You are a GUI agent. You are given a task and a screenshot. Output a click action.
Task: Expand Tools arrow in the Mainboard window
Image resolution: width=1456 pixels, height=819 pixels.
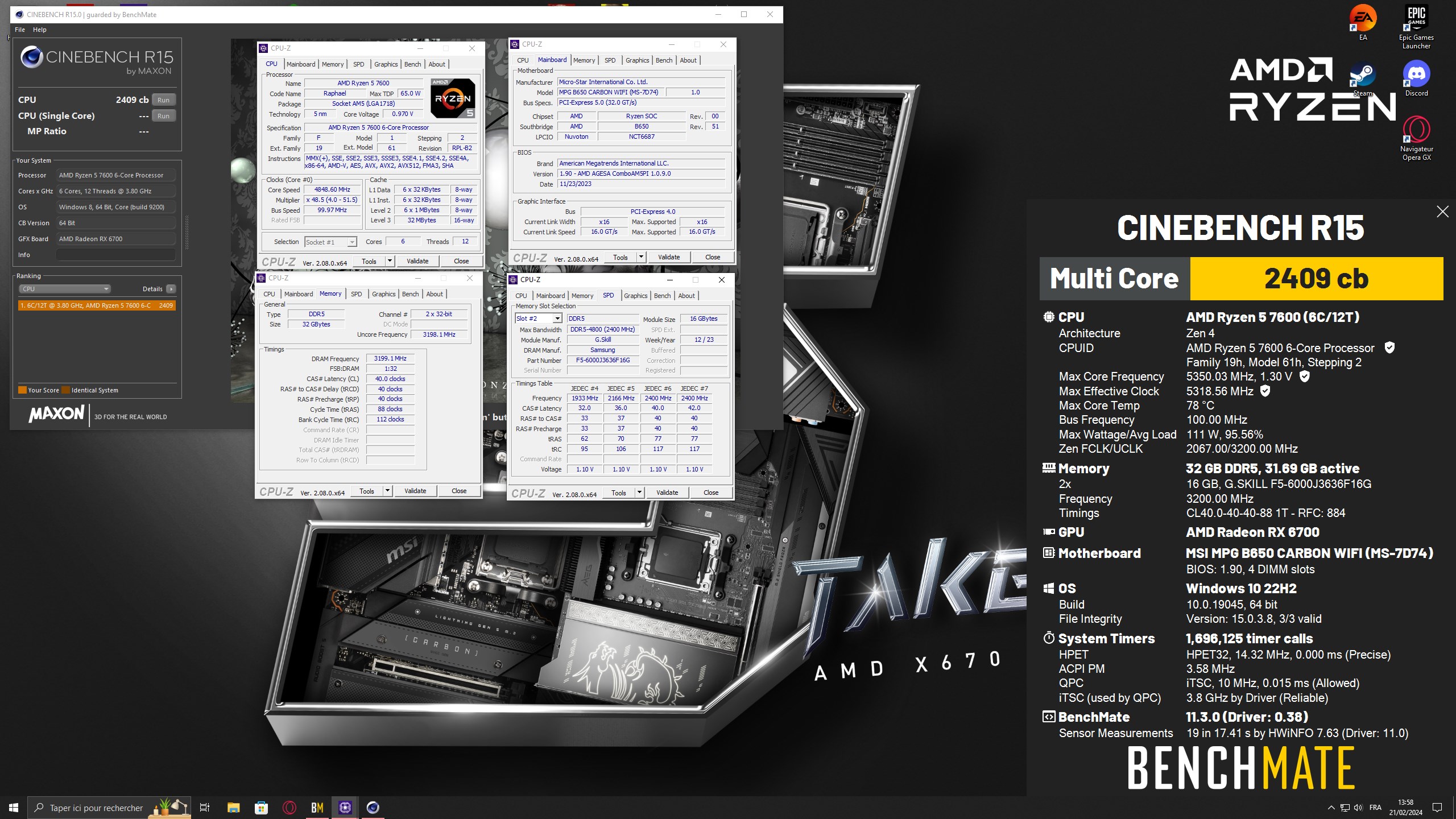[642, 257]
